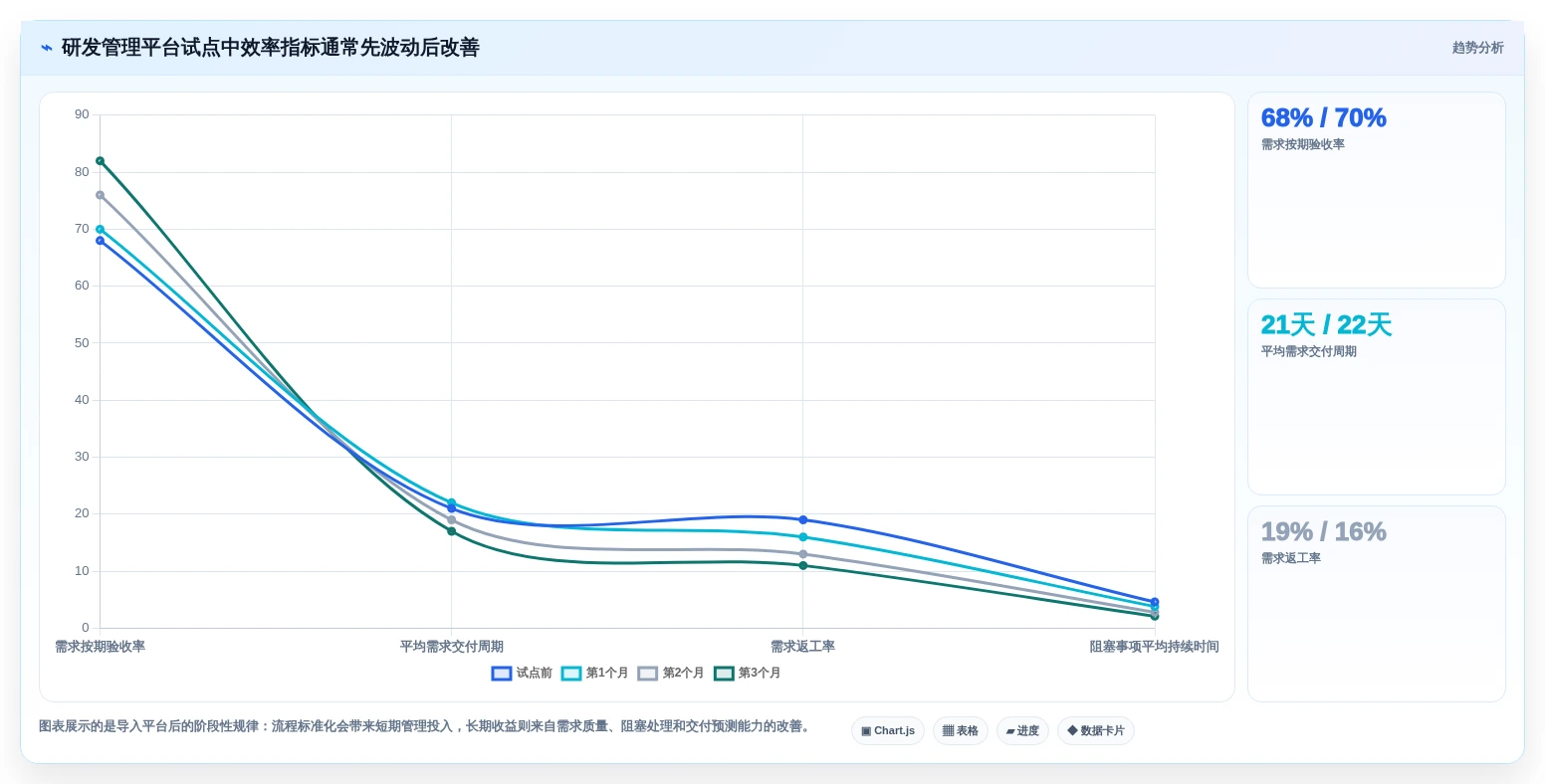Click the dark green 第3个月 legend box
The height and width of the screenshot is (784, 1545).
tap(724, 674)
